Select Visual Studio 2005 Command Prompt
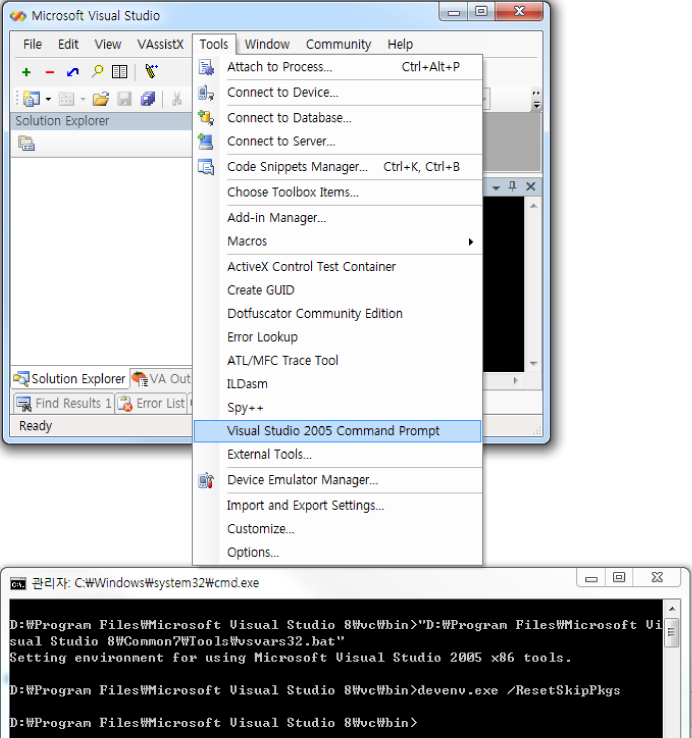The width and height of the screenshot is (692, 738). coord(338,431)
